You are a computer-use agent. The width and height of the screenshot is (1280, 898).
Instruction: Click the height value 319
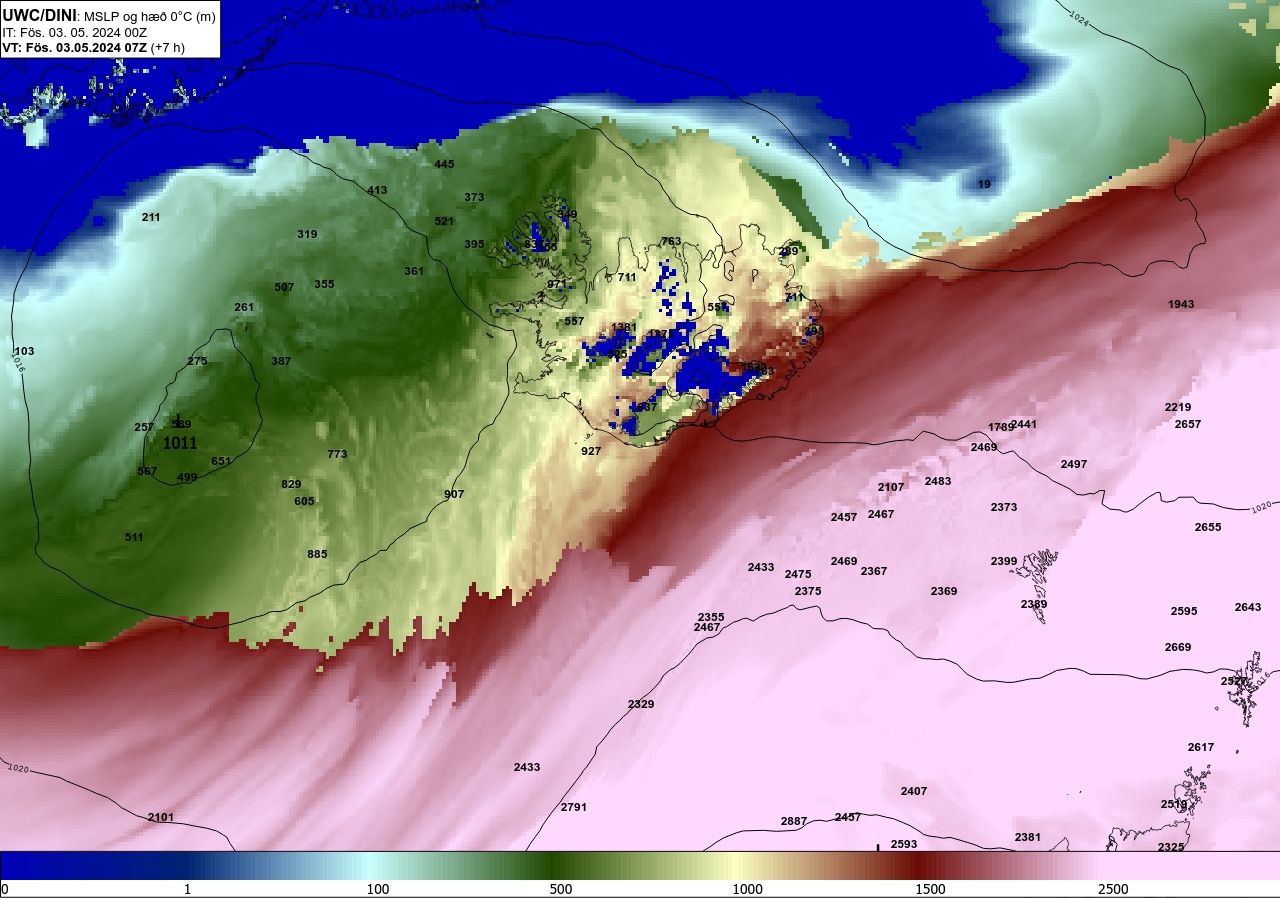click(307, 234)
